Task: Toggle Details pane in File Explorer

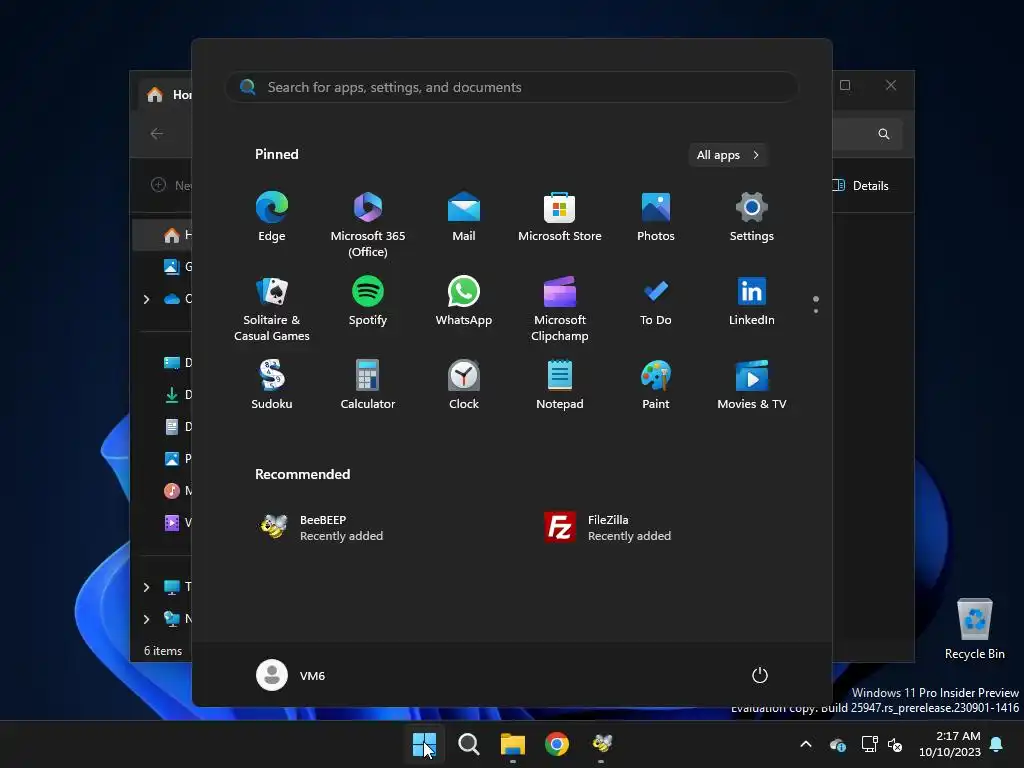Action: tap(861, 185)
